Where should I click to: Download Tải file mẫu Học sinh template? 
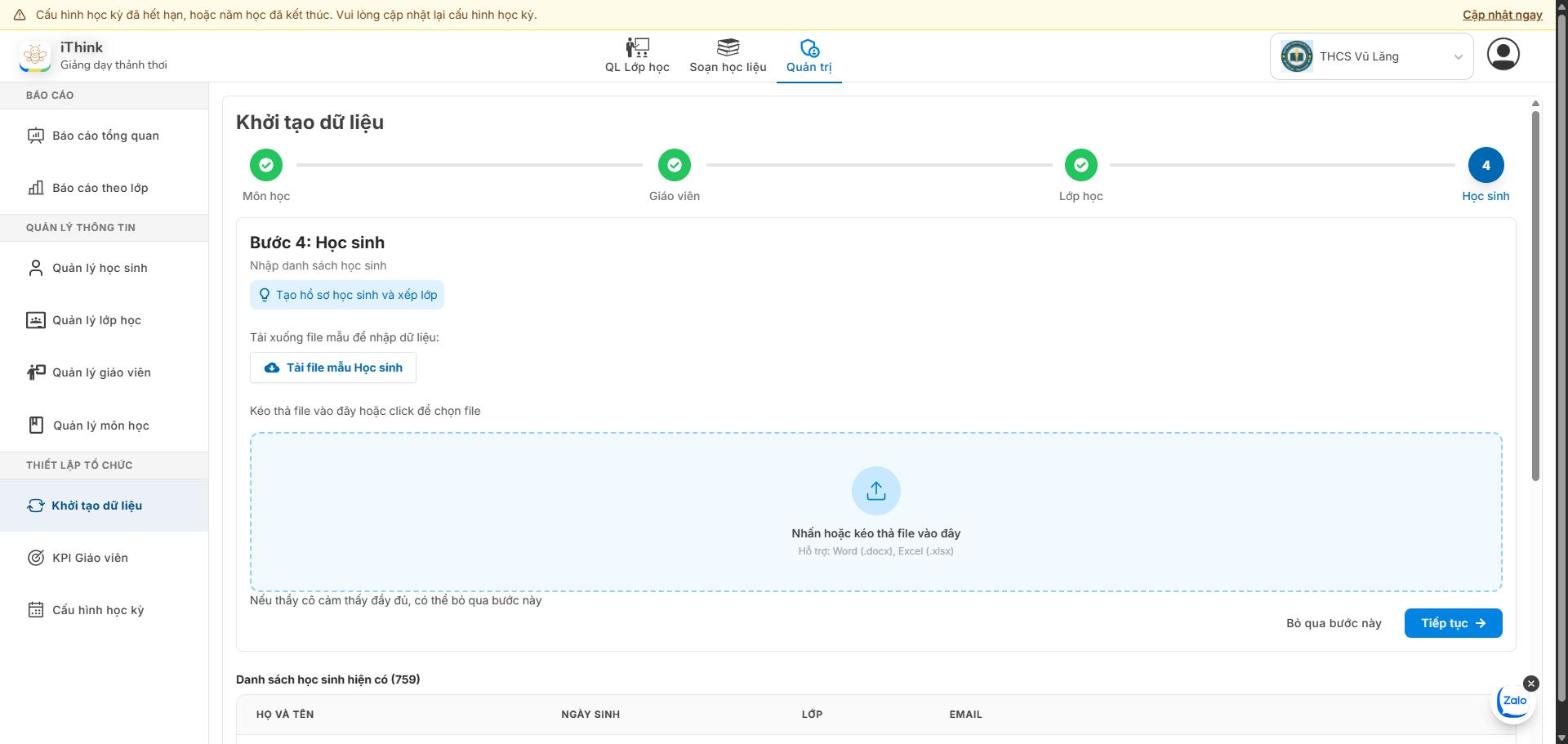(333, 368)
